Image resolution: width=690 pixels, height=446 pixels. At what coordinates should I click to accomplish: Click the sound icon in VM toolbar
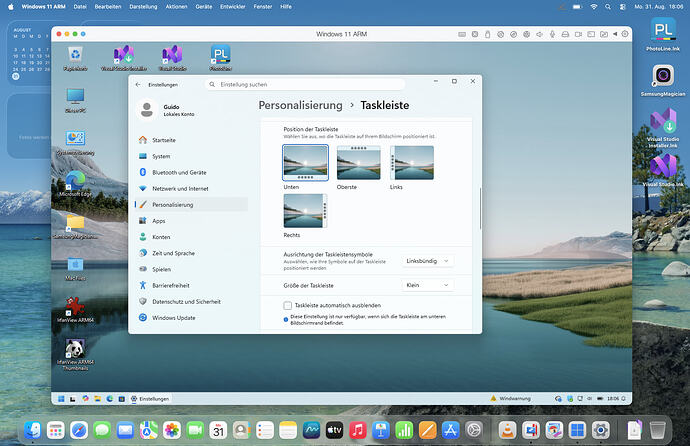click(539, 34)
